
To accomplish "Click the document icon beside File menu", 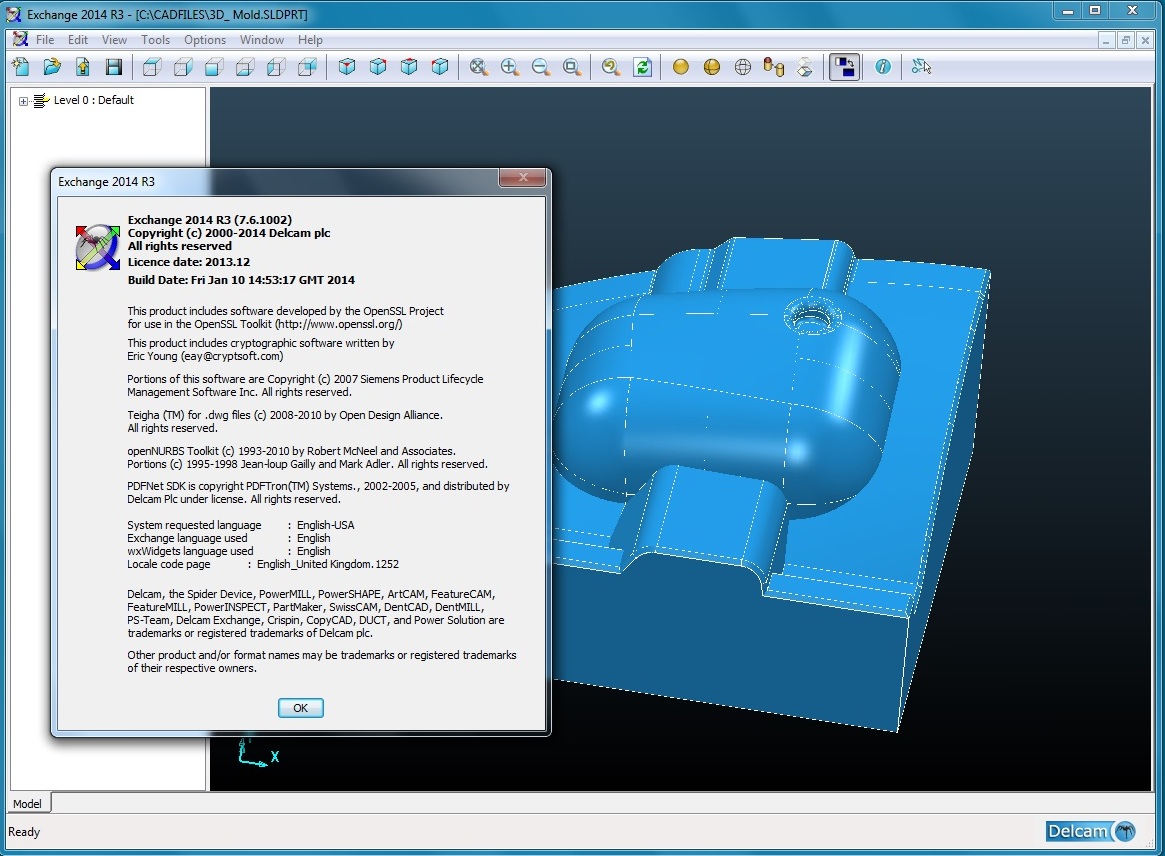I will click(20, 39).
